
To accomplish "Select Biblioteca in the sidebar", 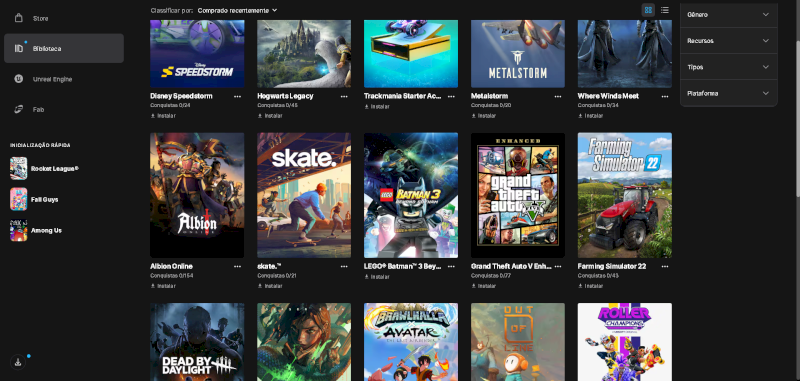I will [x=63, y=48].
